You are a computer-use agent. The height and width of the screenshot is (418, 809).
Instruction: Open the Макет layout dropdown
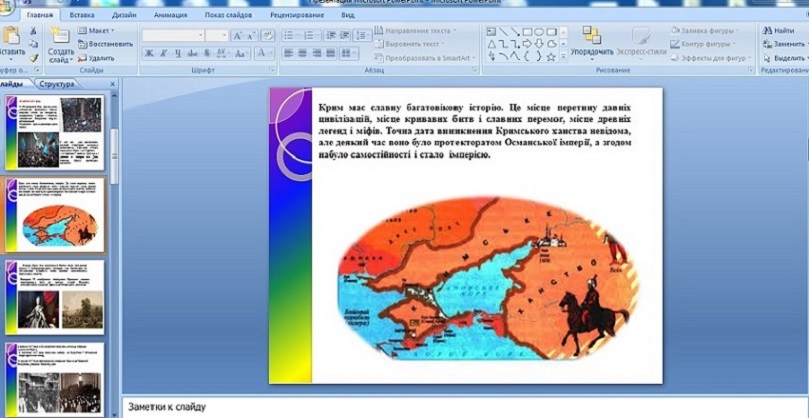(96, 30)
